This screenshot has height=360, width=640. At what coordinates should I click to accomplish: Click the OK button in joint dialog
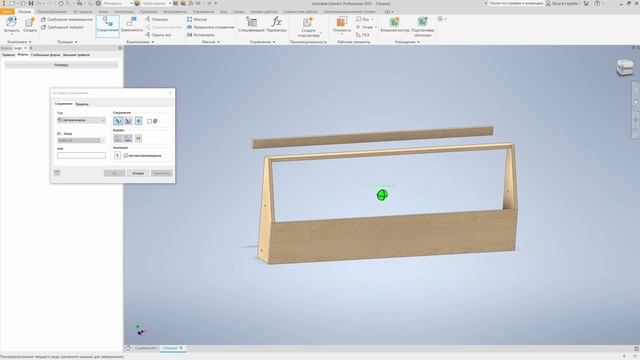[x=114, y=173]
